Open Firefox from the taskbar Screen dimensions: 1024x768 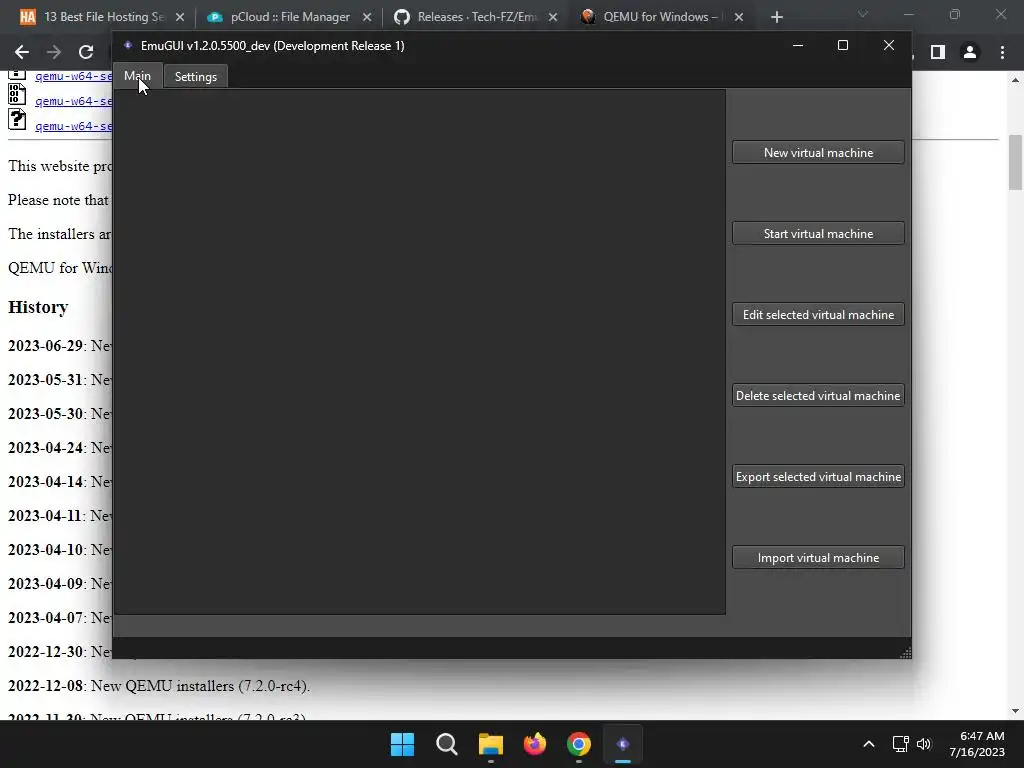click(535, 744)
